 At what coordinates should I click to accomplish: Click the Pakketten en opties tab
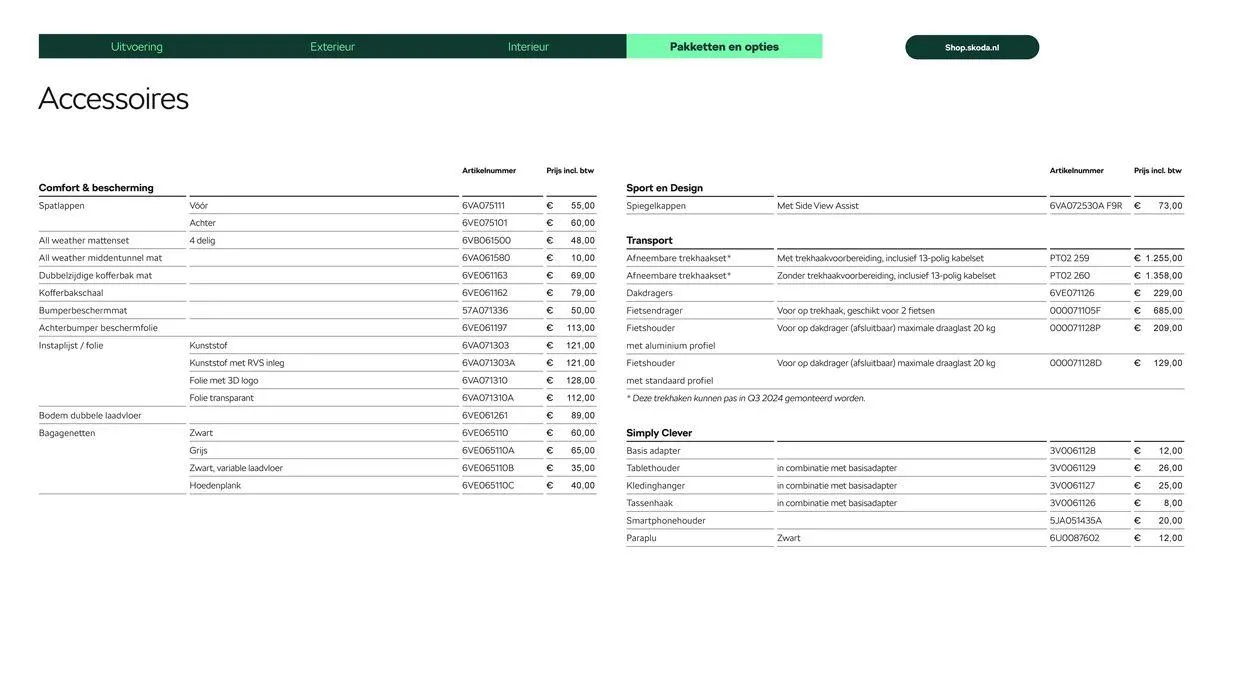coord(724,47)
